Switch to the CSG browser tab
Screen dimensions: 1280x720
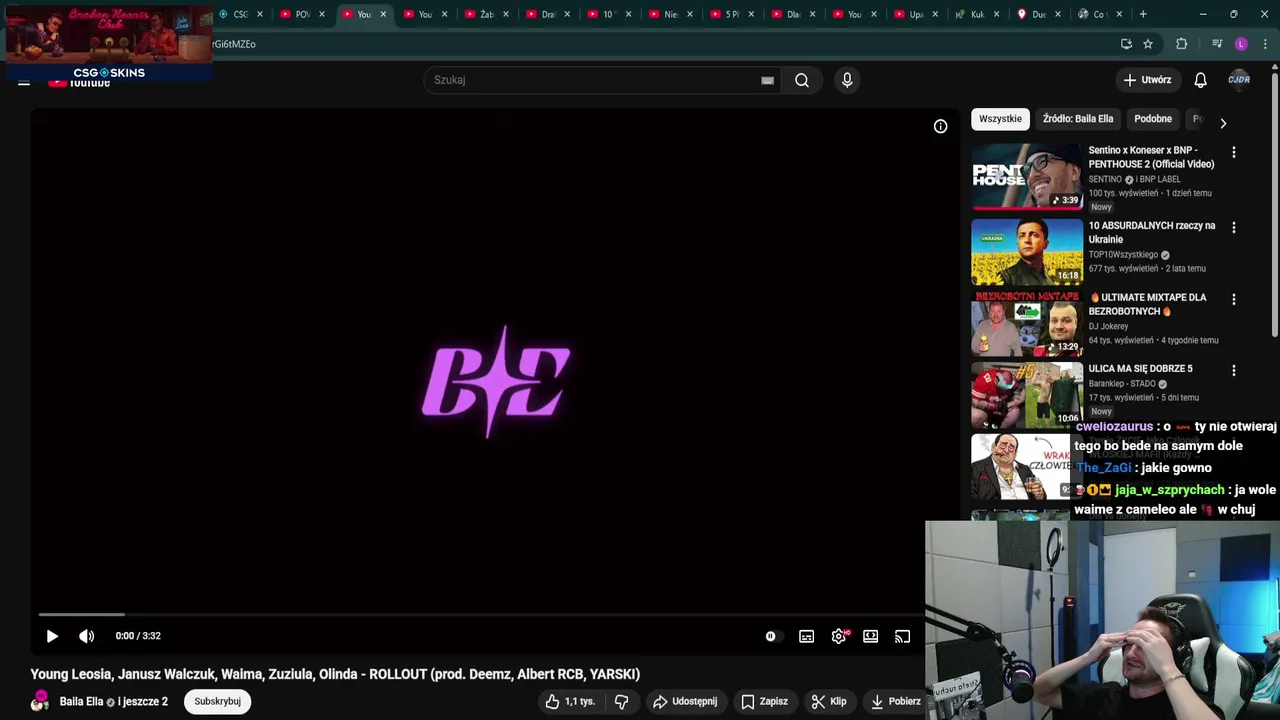[x=240, y=14]
